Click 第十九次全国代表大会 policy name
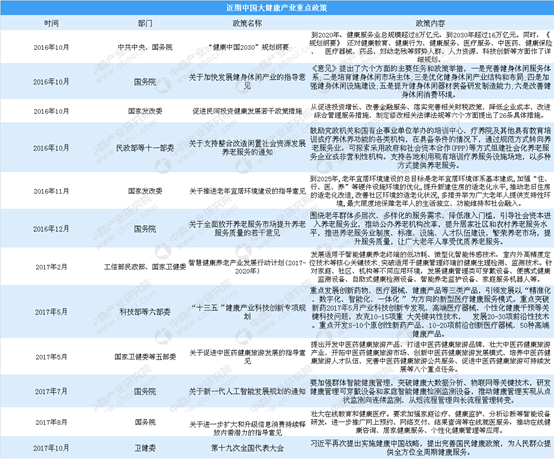This screenshot has width=554, height=459. (x=247, y=448)
